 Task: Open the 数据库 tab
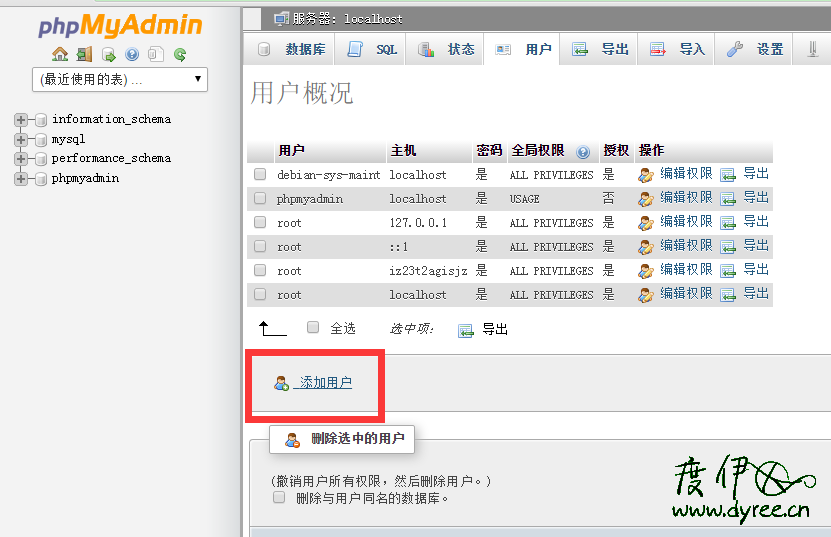point(290,49)
